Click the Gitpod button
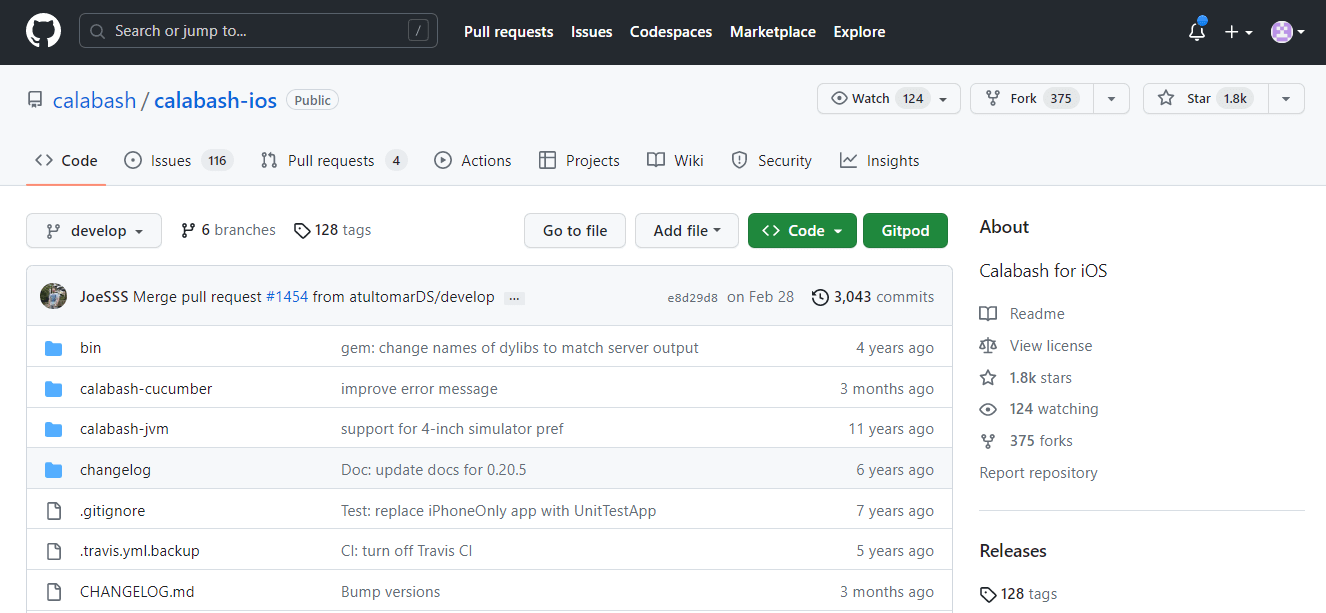 905,231
